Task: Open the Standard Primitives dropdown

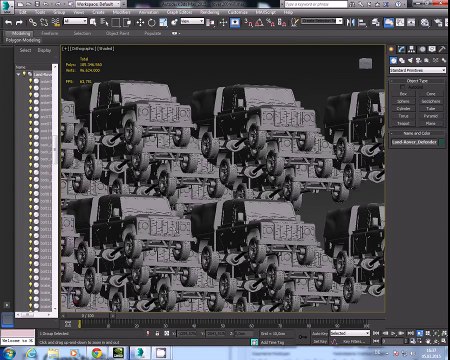Action: point(418,70)
